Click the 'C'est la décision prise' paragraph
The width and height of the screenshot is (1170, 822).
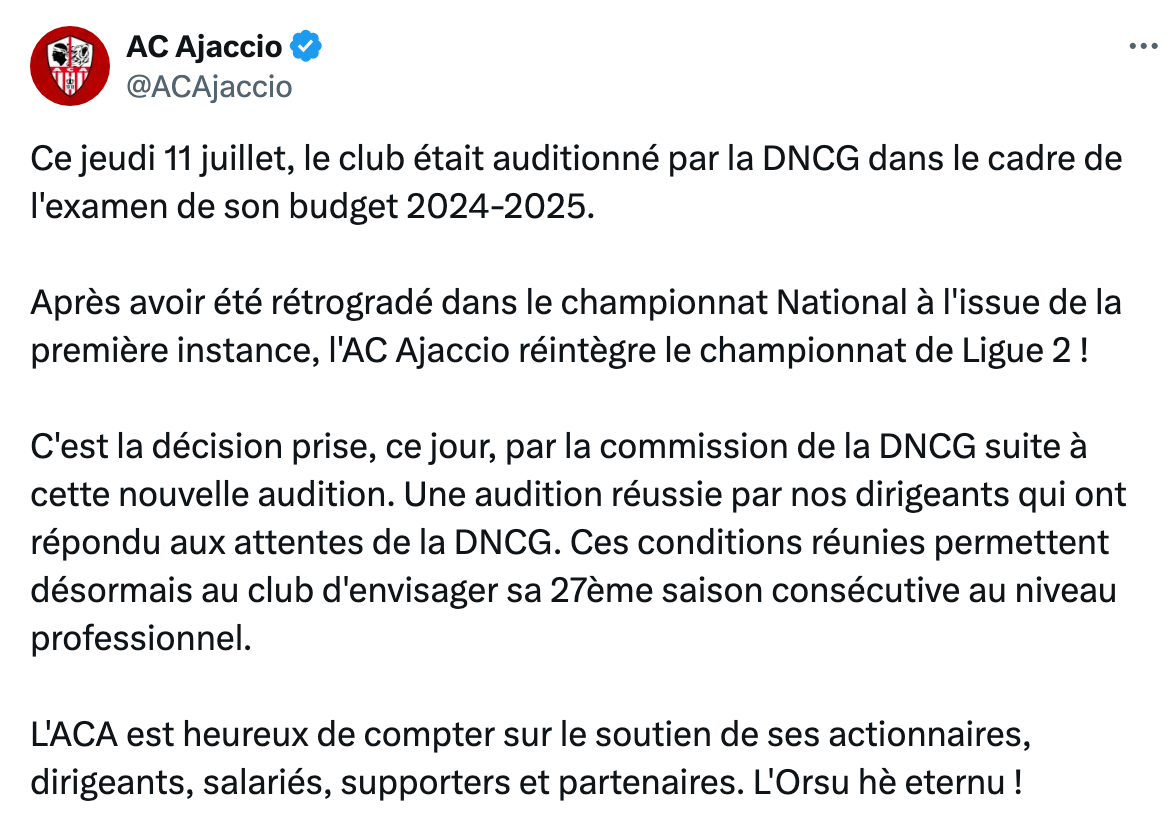[x=578, y=542]
